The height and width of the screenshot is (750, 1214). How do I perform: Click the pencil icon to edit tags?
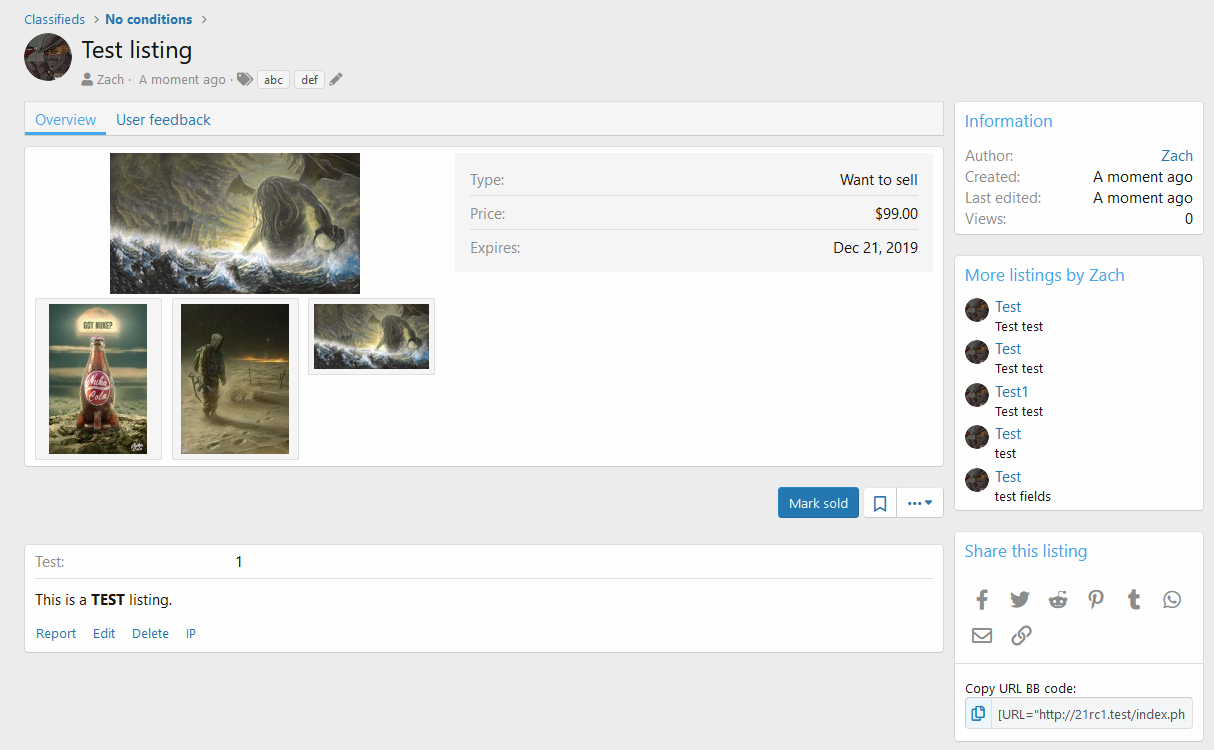tap(336, 80)
